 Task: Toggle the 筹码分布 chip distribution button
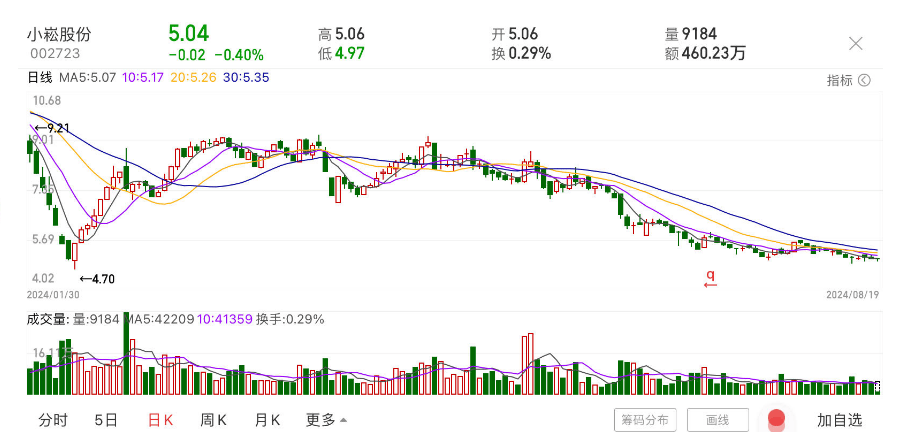(x=646, y=419)
